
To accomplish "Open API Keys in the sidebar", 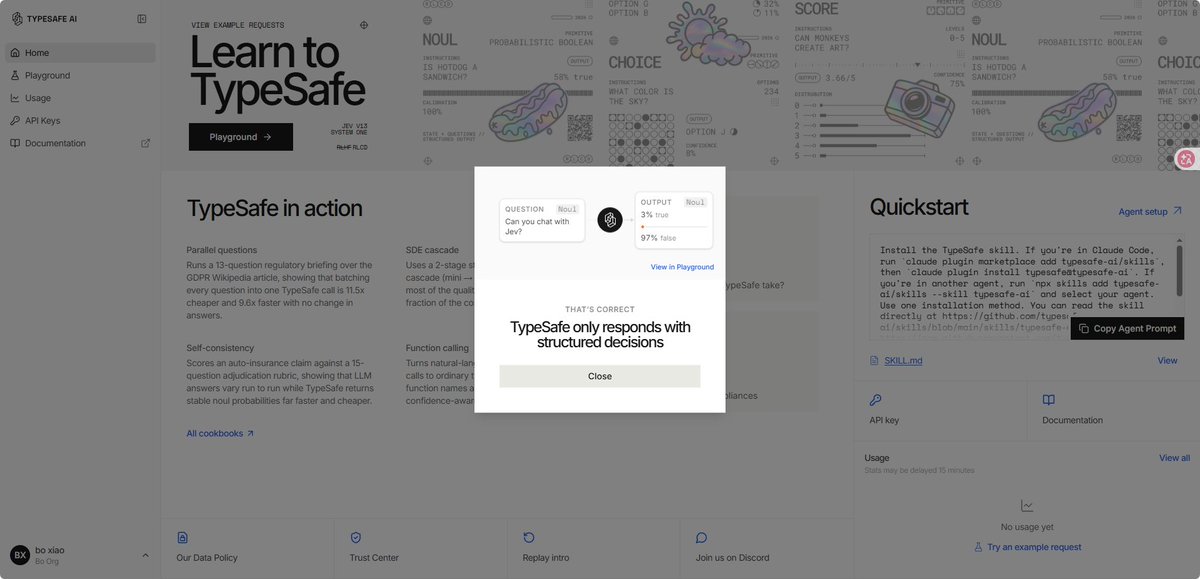I will point(80,121).
